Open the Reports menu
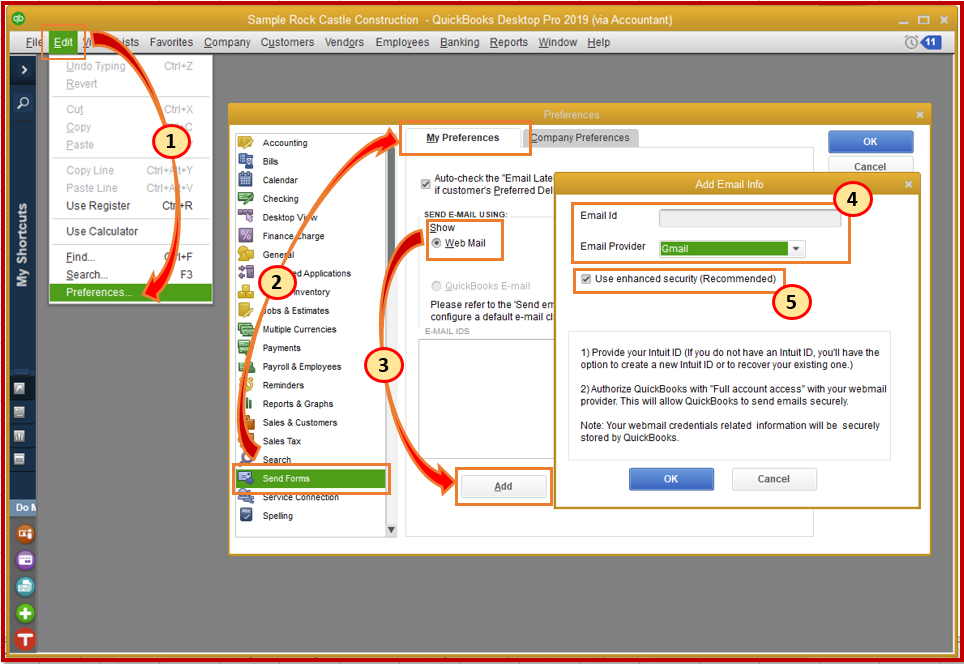This screenshot has width=964, height=664. pyautogui.click(x=508, y=42)
